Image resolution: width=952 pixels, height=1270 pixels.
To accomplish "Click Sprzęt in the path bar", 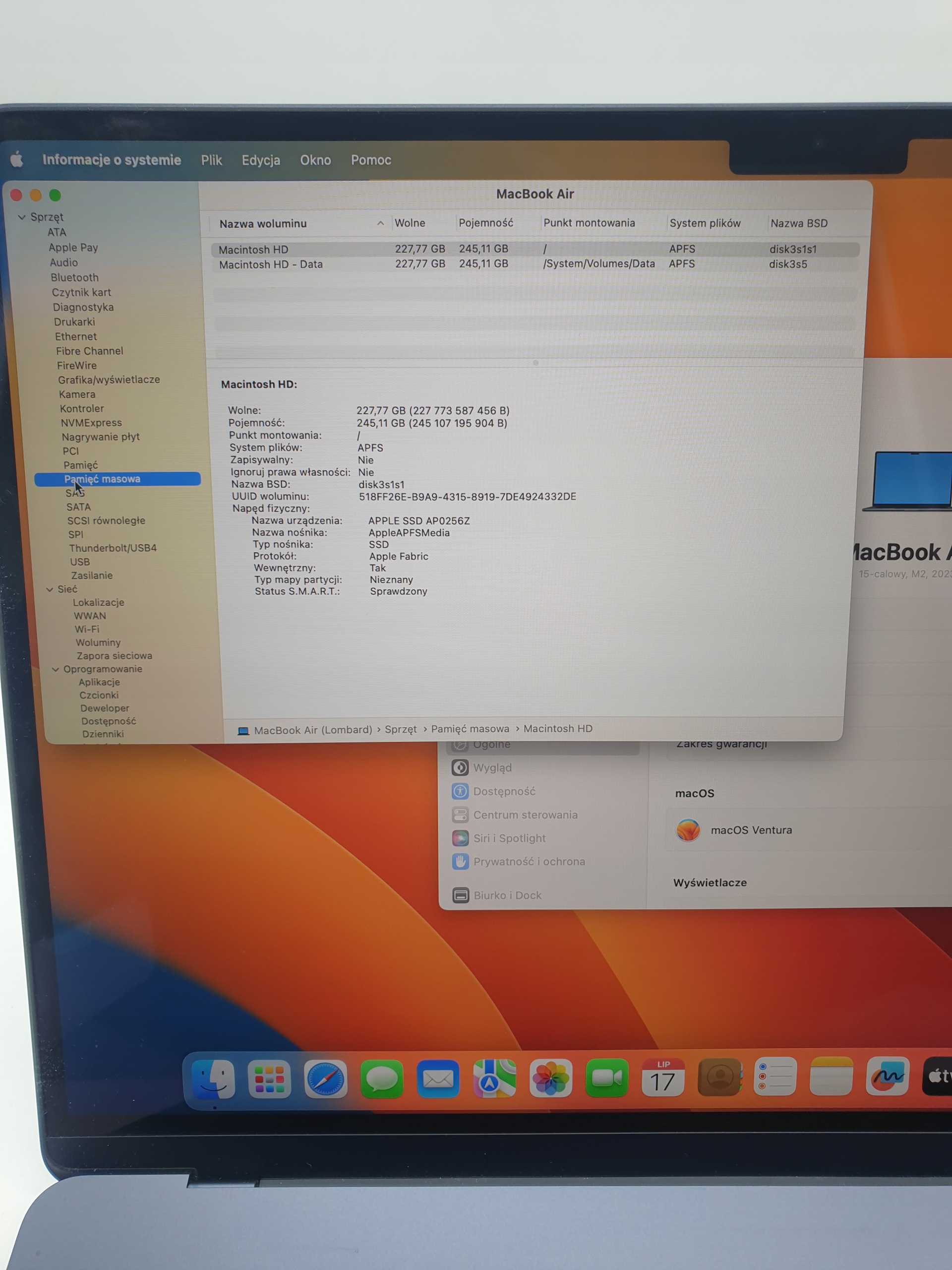I will click(401, 729).
